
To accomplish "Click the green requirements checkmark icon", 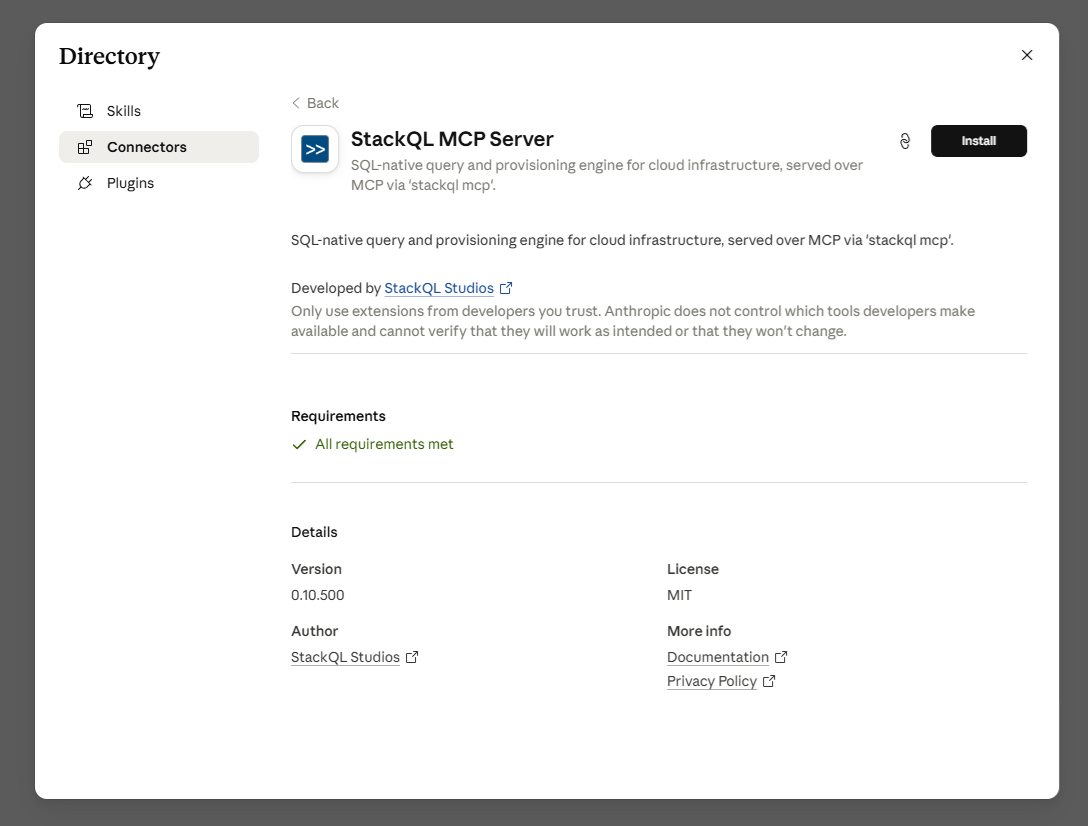I will point(299,444).
